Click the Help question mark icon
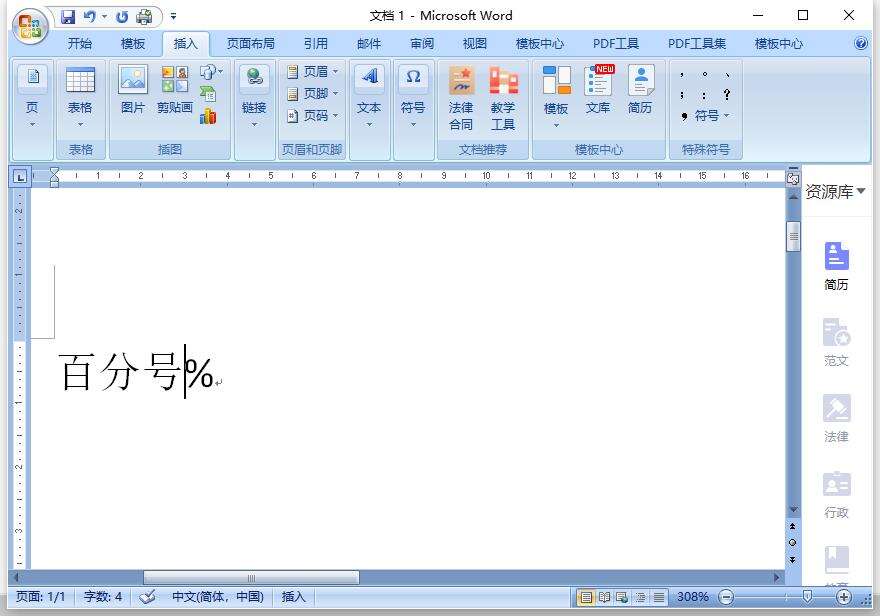 coord(860,43)
